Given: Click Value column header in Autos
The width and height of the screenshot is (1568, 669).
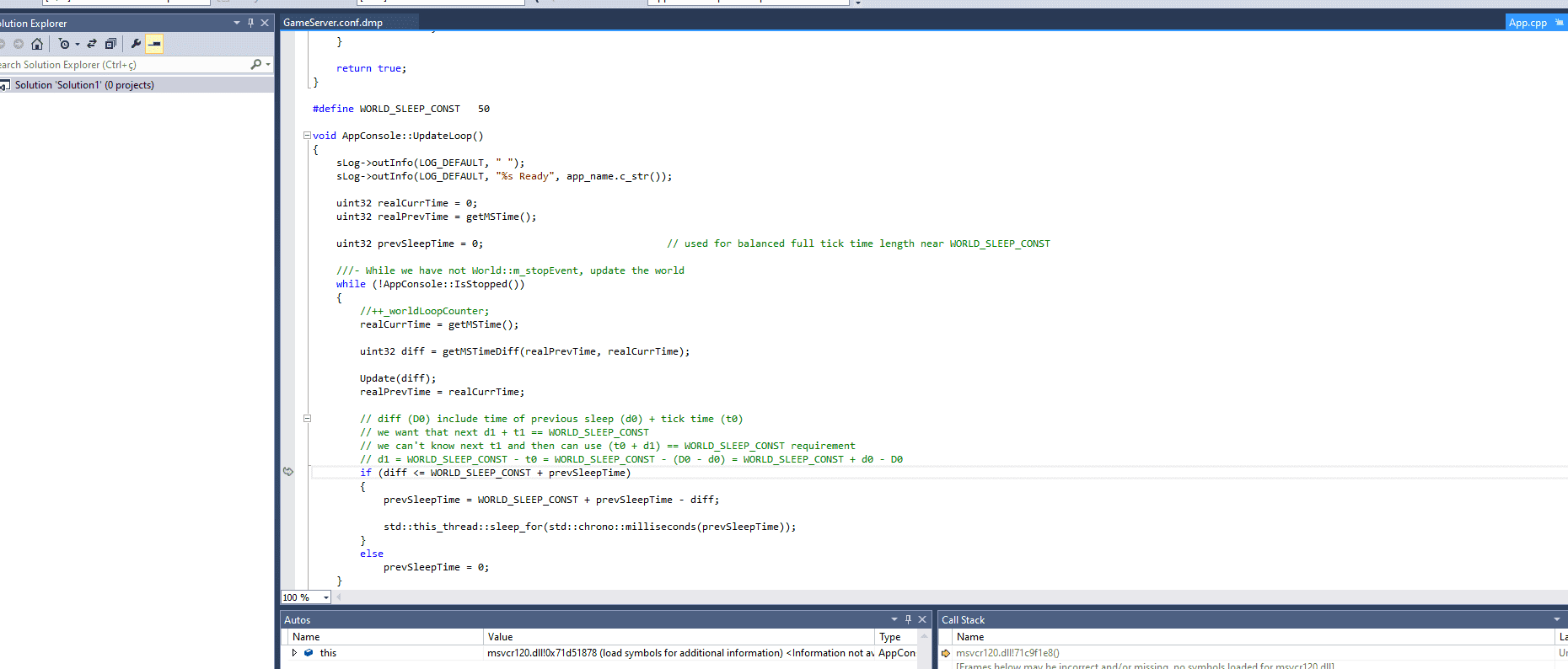Looking at the screenshot, I should 679,637.
